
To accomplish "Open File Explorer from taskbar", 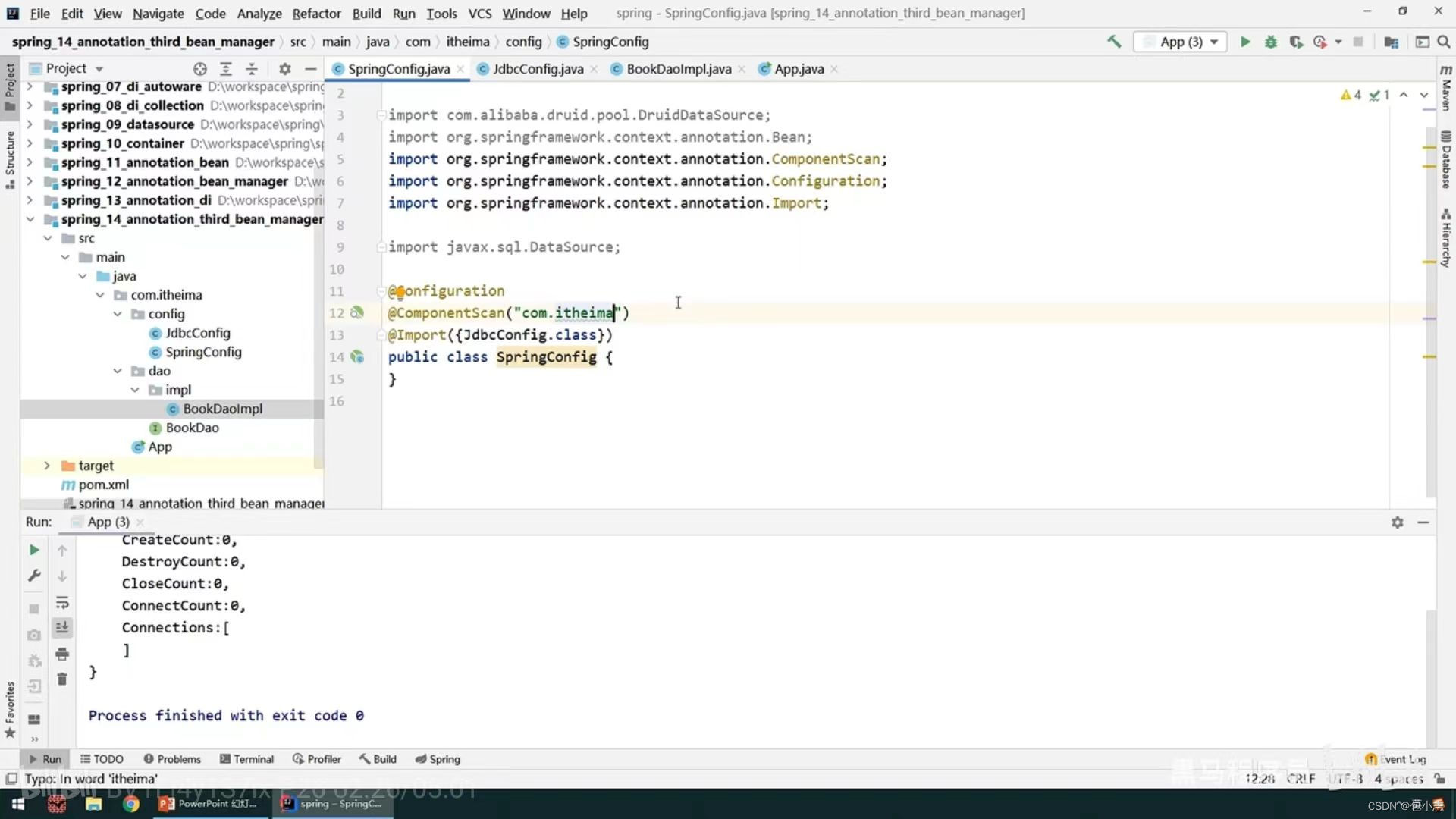I will point(93,804).
